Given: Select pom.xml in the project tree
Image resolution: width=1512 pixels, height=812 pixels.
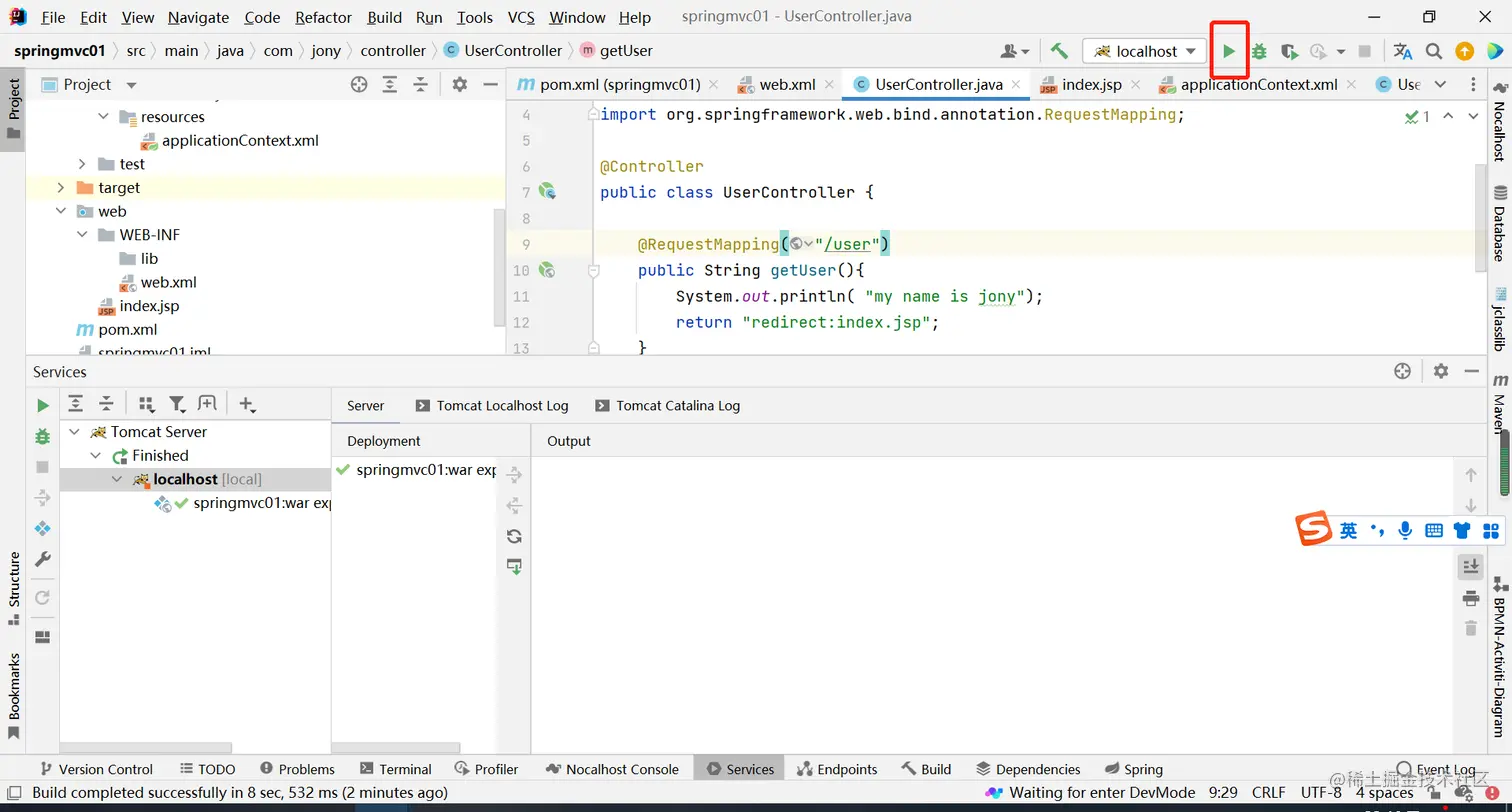Looking at the screenshot, I should tap(127, 330).
